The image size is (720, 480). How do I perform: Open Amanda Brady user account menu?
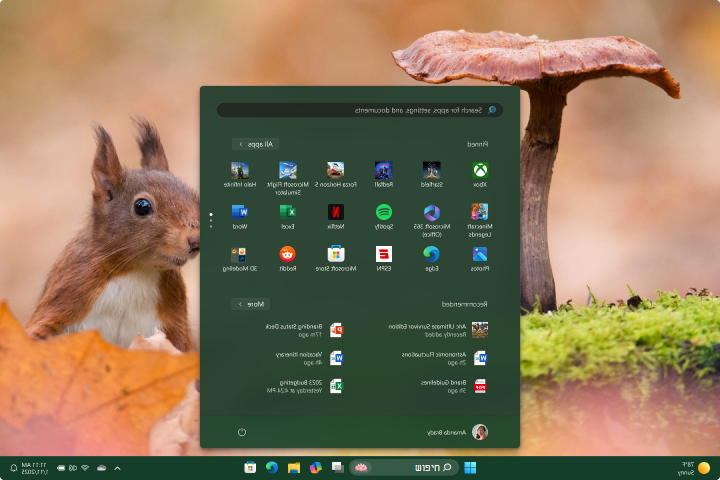457,432
